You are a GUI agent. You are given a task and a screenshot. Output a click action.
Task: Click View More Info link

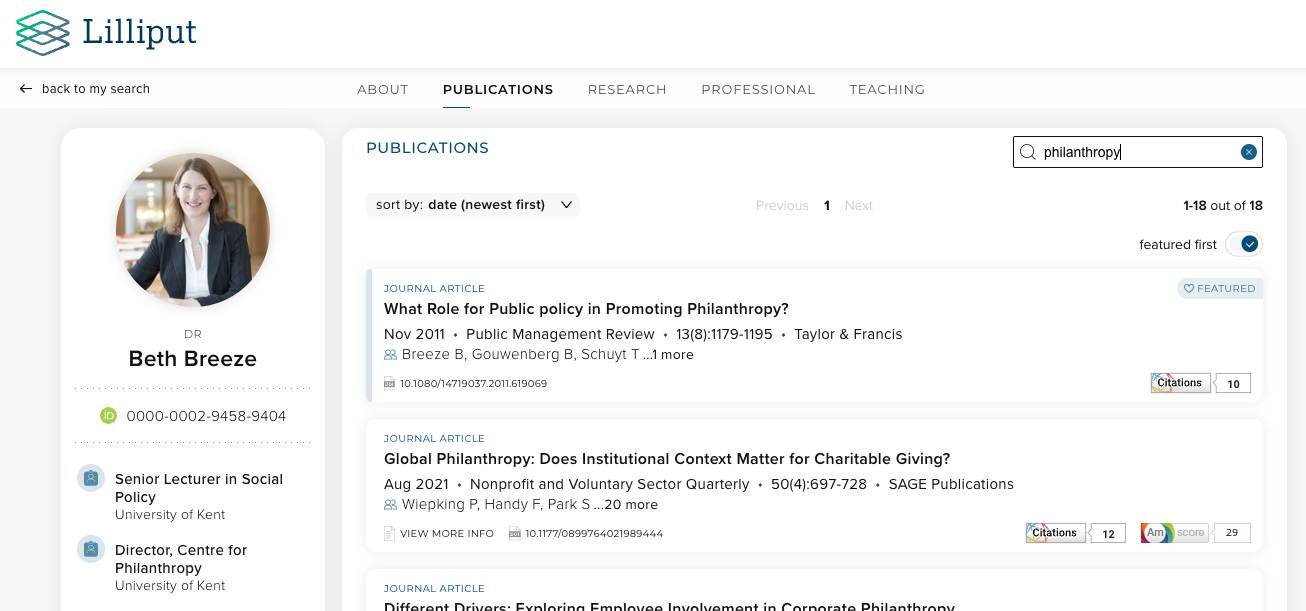[x=439, y=534]
